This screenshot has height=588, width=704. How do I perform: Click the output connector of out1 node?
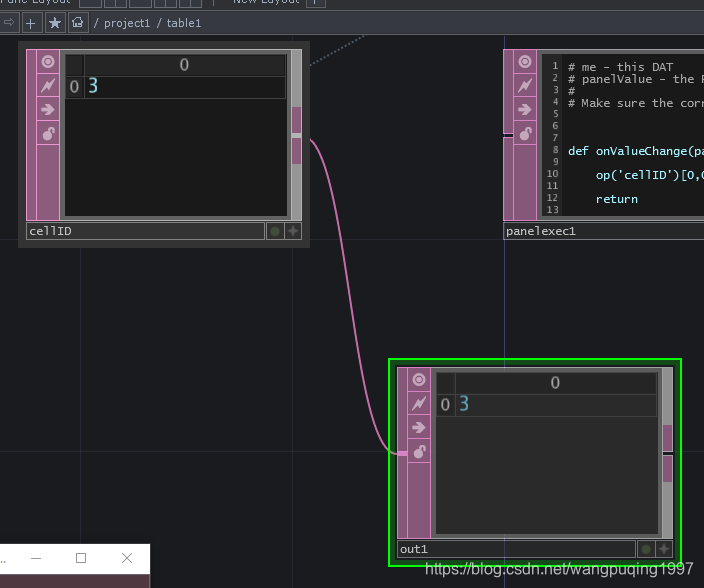(x=668, y=453)
